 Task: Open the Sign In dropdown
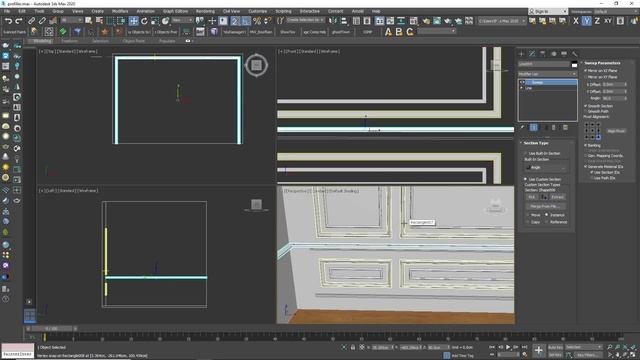pyautogui.click(x=548, y=11)
